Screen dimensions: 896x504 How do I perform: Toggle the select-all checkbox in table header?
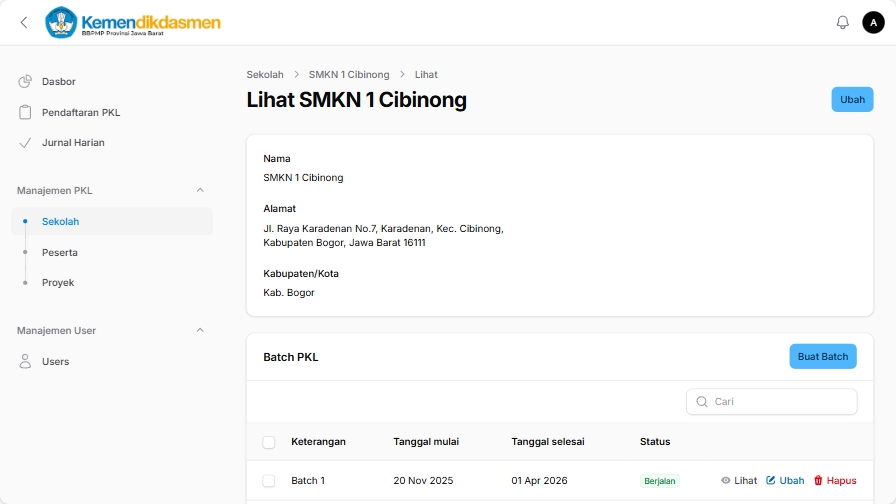coord(268,442)
